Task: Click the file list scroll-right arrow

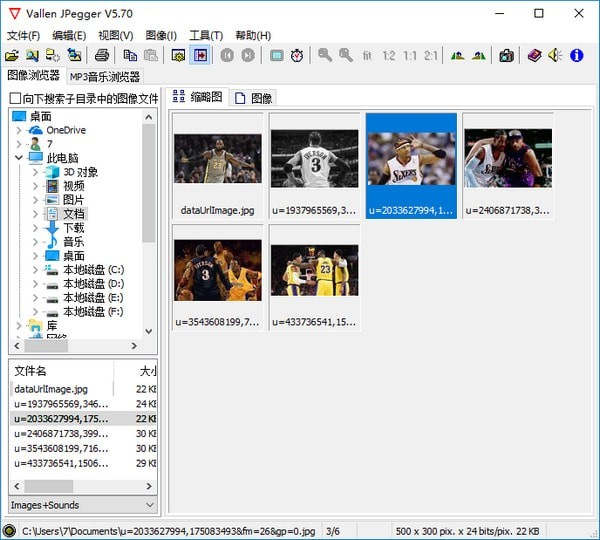Action: pyautogui.click(x=149, y=486)
